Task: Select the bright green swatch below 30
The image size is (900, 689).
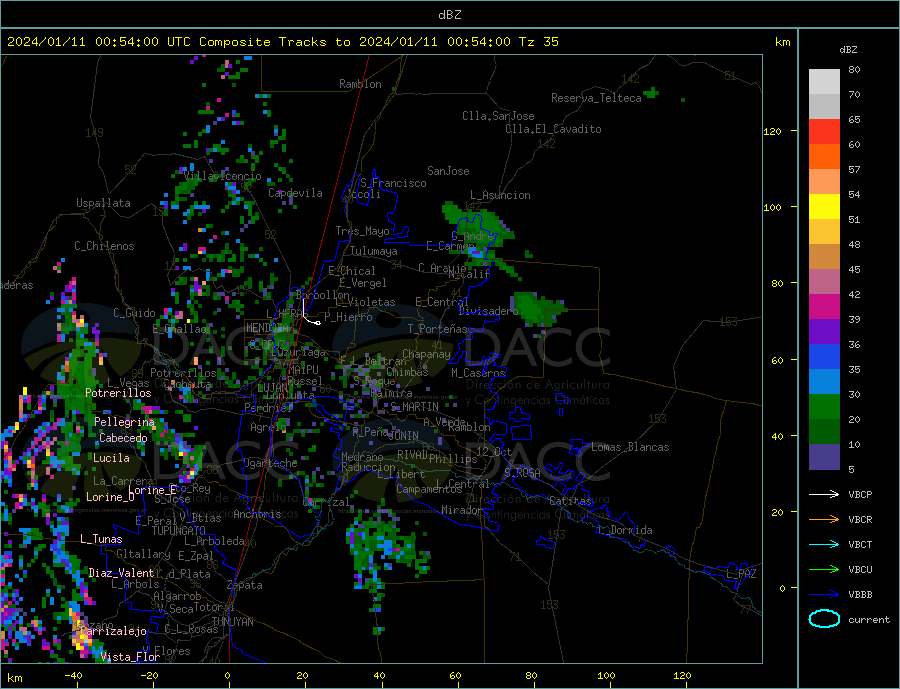Action: [824, 407]
